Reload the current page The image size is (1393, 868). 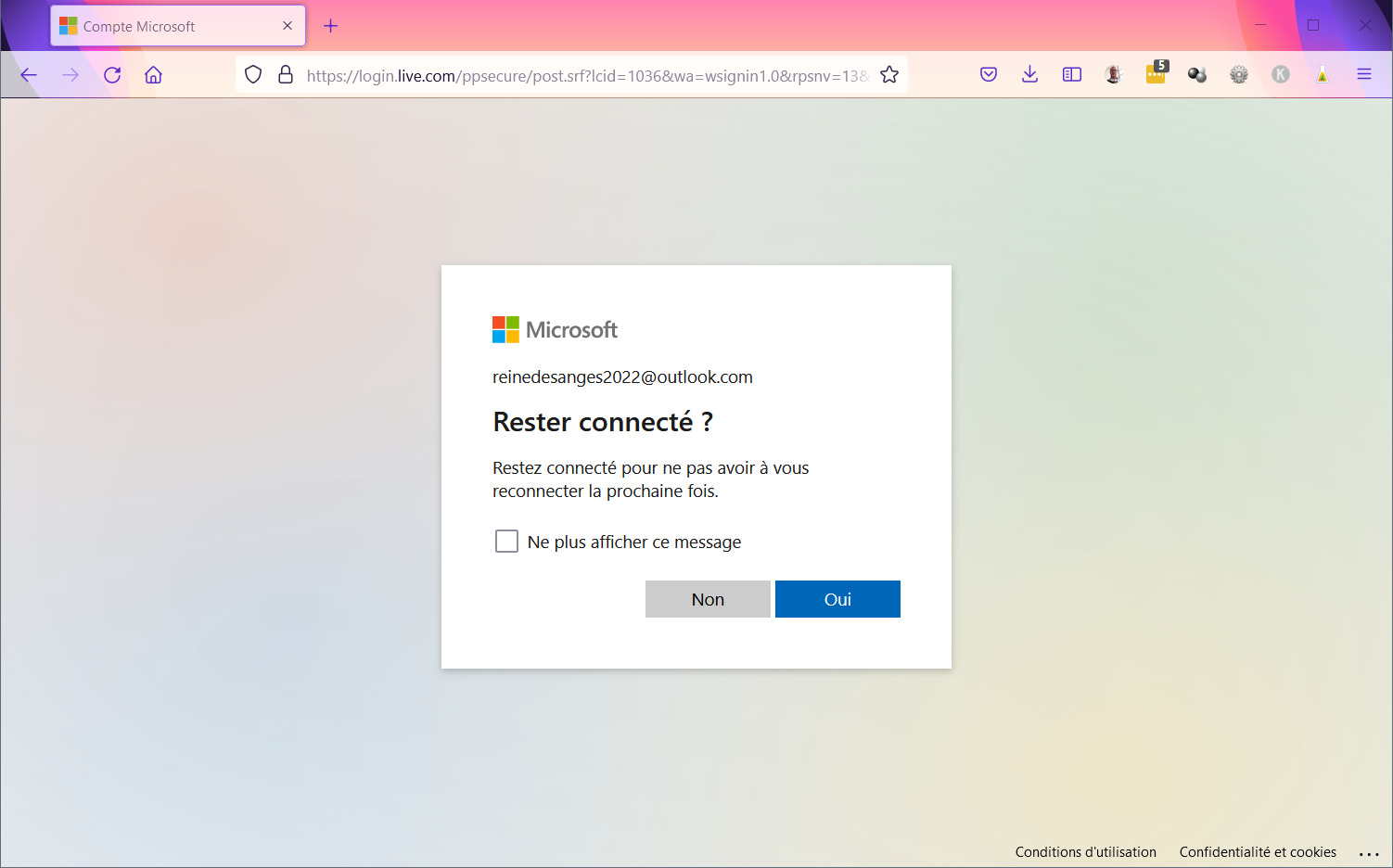coord(112,75)
